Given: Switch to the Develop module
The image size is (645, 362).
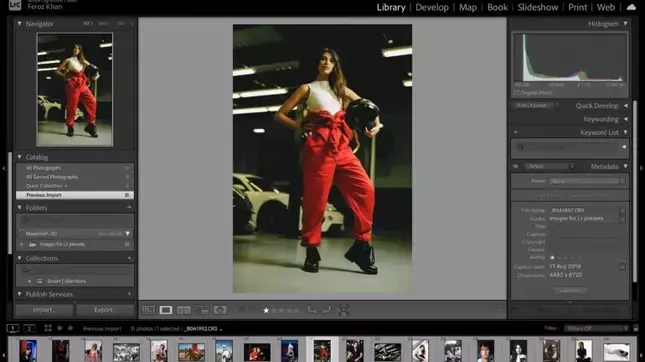Looking at the screenshot, I should click(x=432, y=7).
